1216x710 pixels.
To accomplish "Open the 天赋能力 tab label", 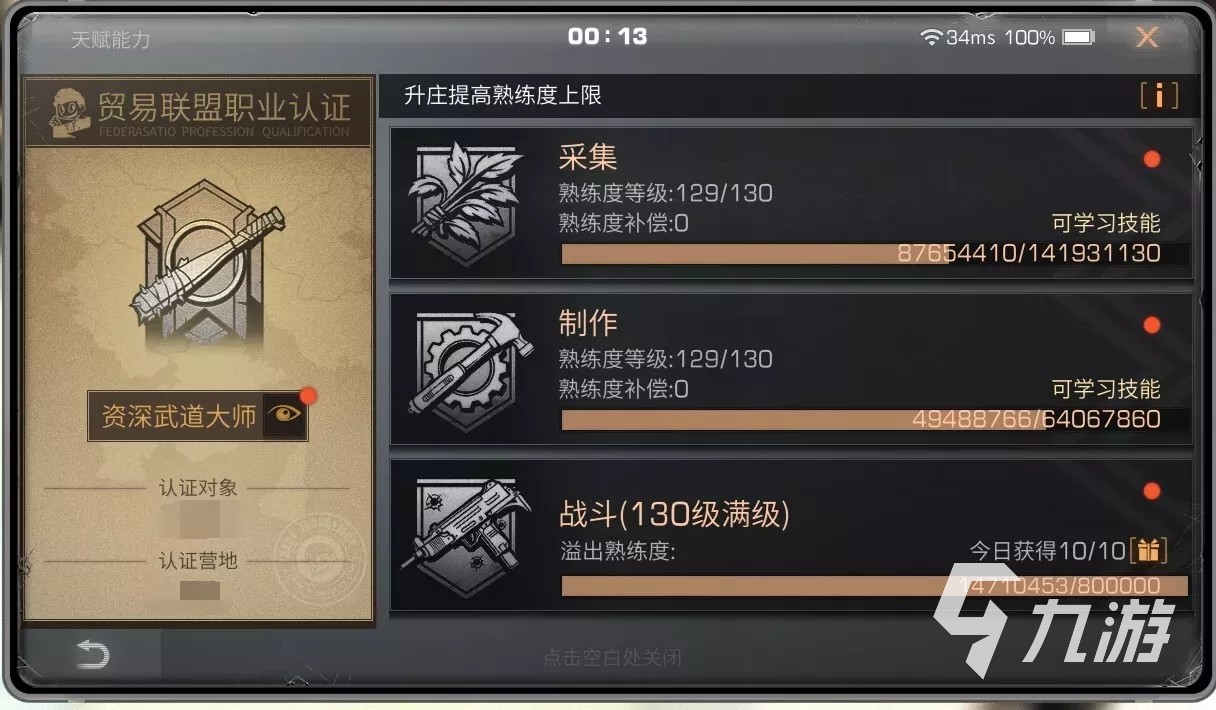I will coord(110,40).
